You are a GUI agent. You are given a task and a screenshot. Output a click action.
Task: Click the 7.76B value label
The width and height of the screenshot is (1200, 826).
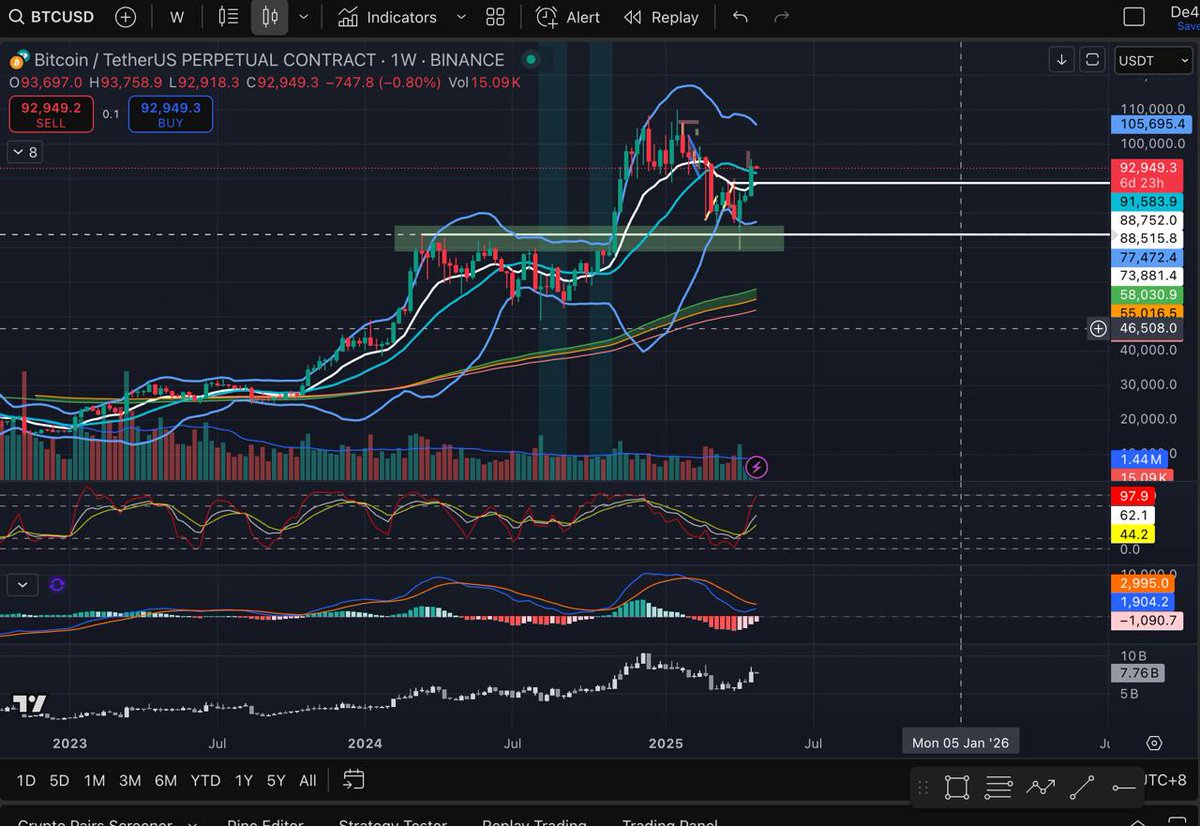point(1139,673)
